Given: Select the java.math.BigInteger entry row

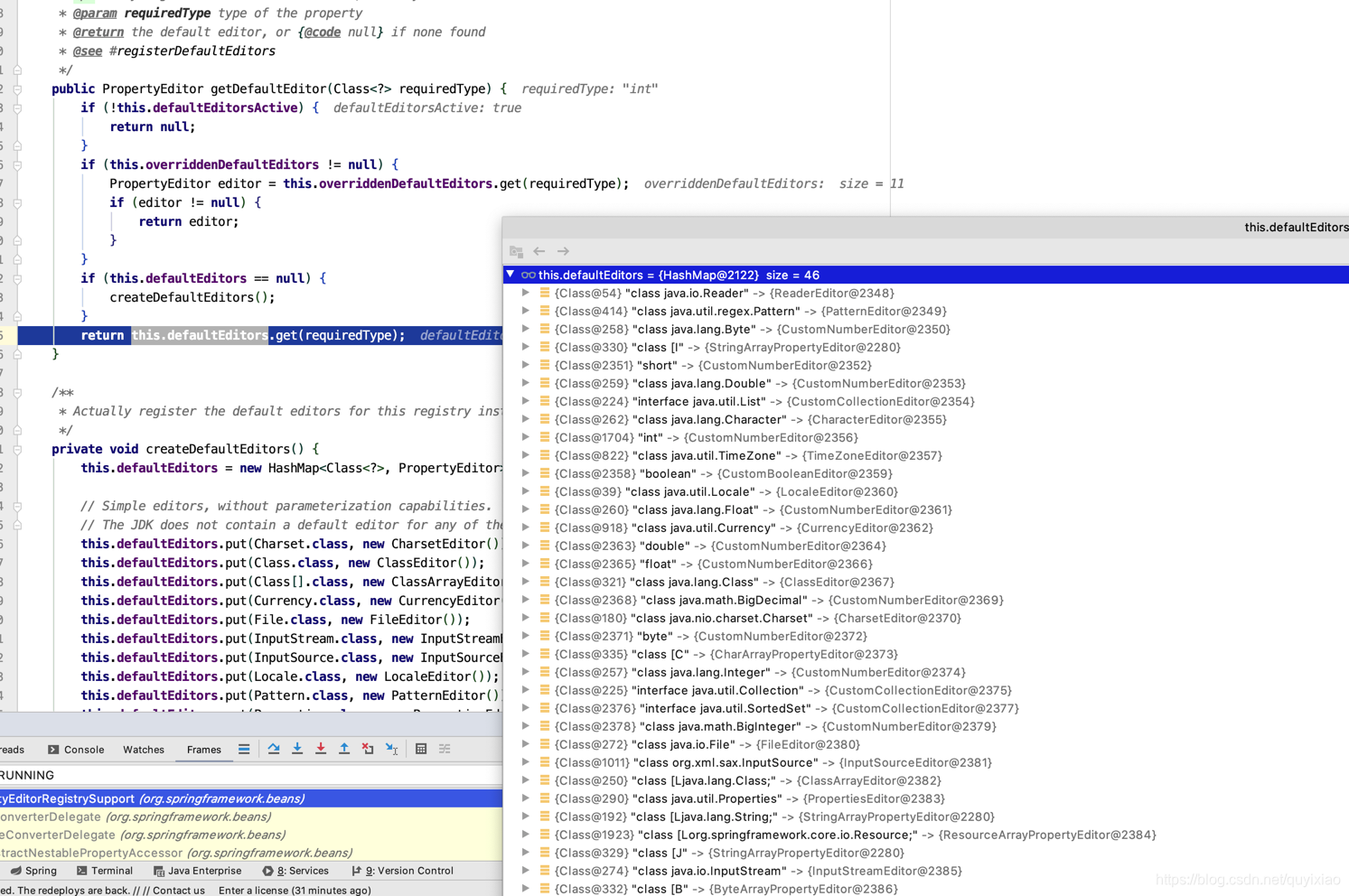Looking at the screenshot, I should click(x=926, y=726).
